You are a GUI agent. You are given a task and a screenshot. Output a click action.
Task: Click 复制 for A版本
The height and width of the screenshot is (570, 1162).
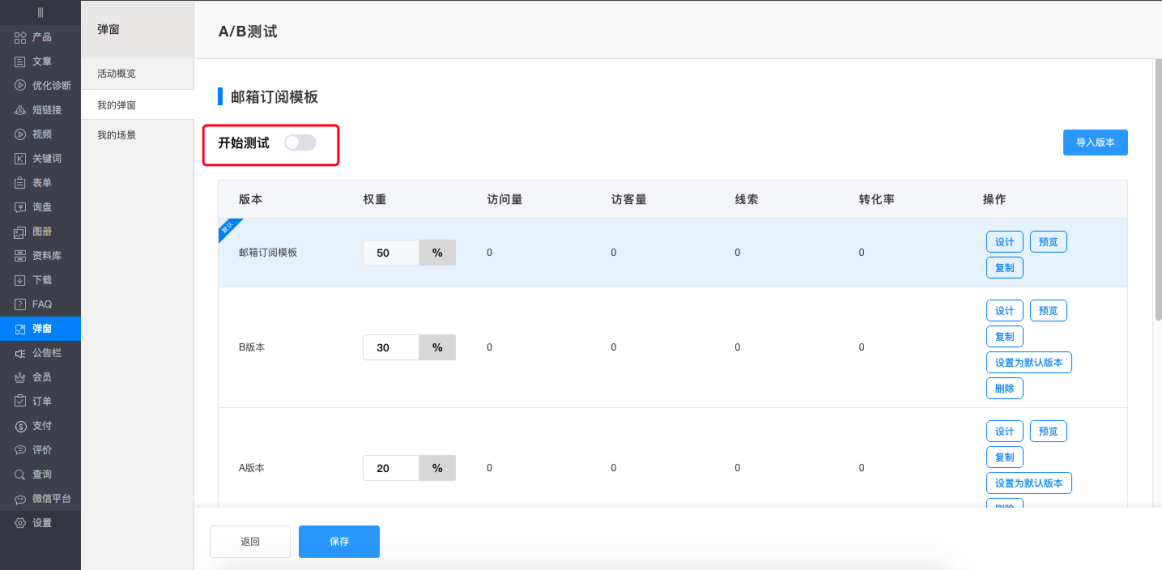[x=1004, y=457]
